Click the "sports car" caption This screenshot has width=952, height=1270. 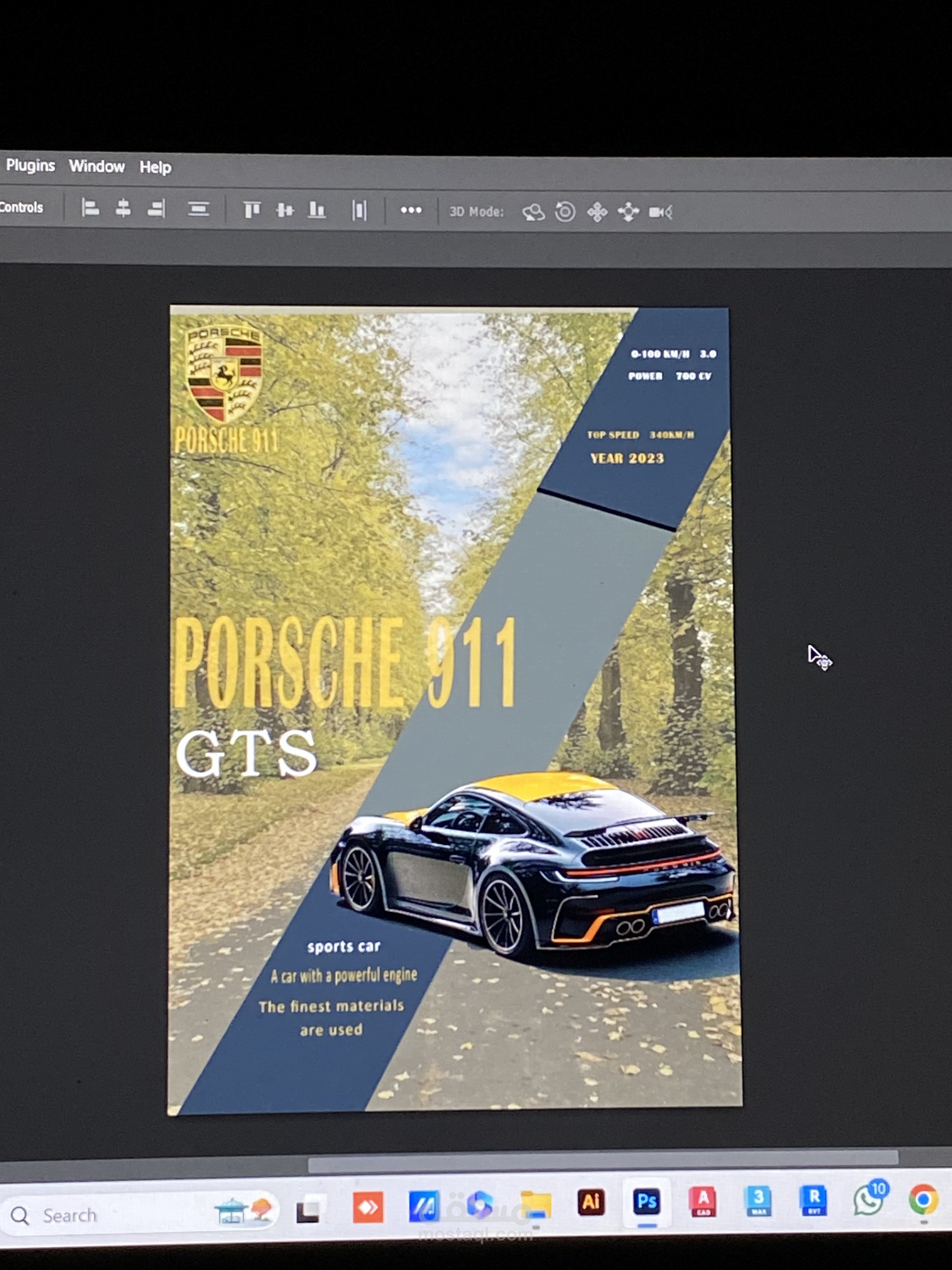tap(344, 947)
